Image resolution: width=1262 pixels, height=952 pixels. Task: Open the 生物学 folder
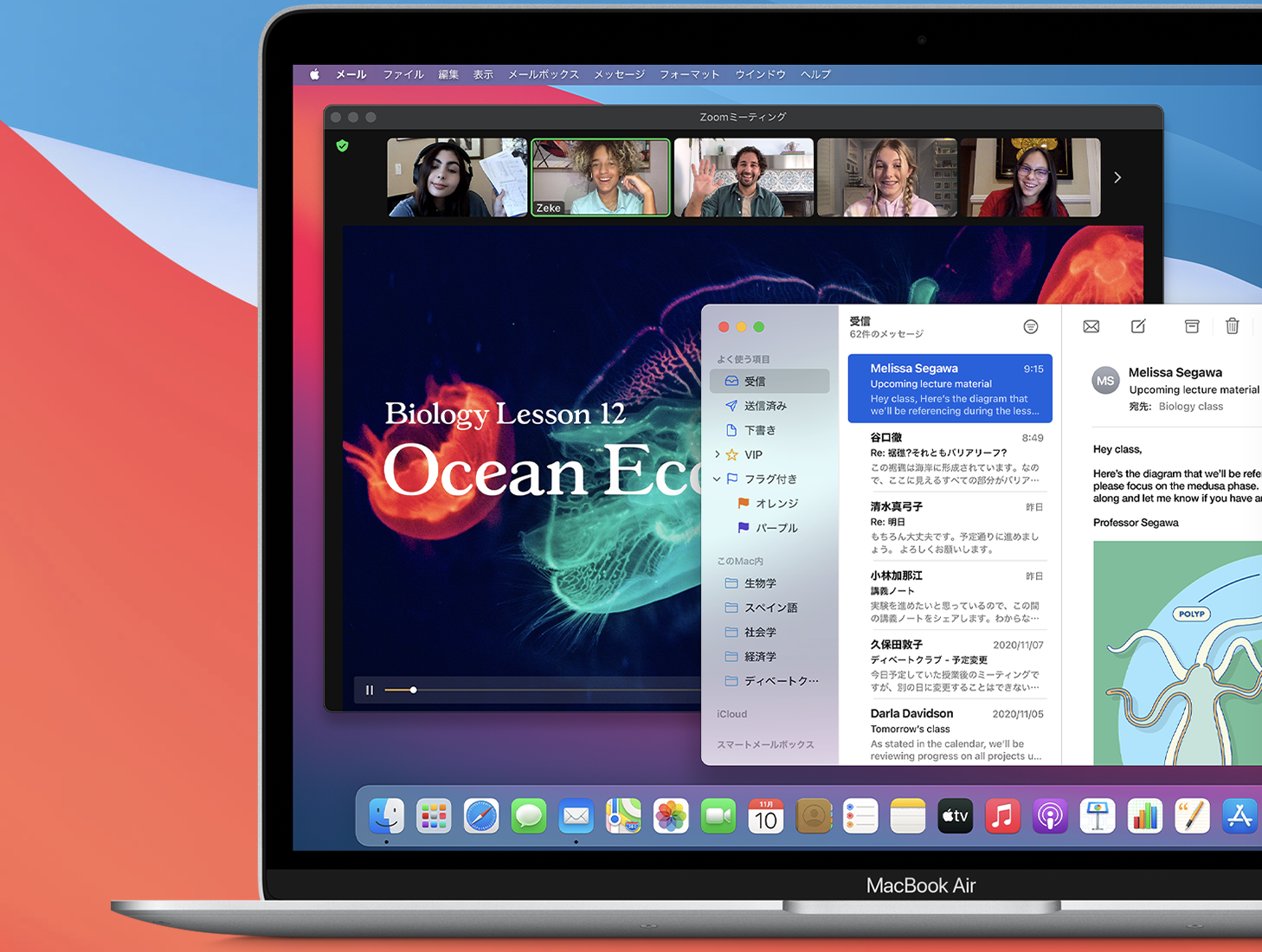[x=769, y=583]
